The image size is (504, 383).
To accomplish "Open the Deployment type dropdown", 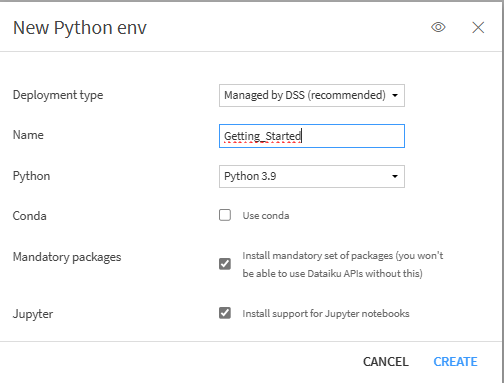I will [312, 95].
